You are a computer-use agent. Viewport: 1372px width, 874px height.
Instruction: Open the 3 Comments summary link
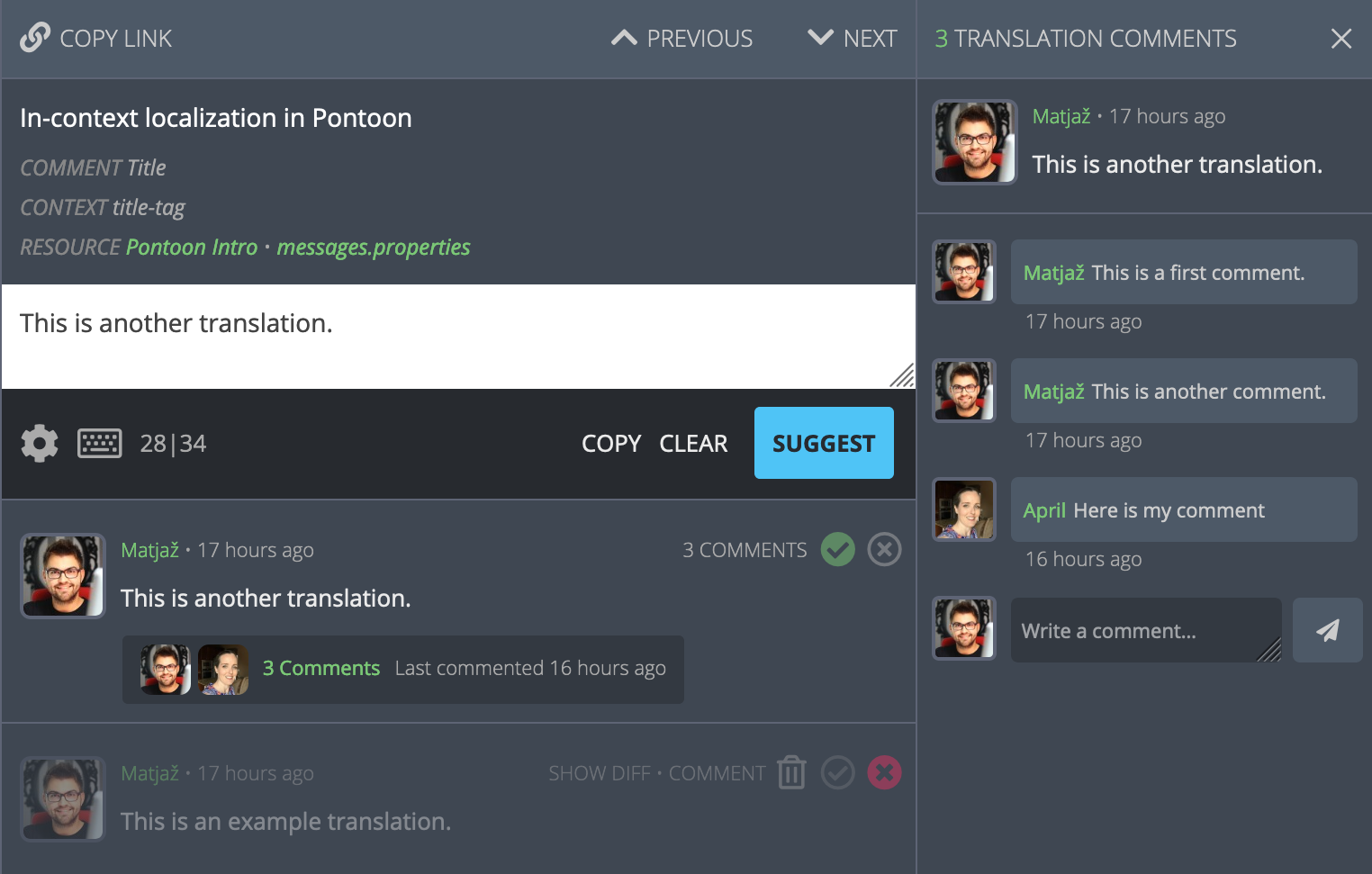click(x=321, y=668)
